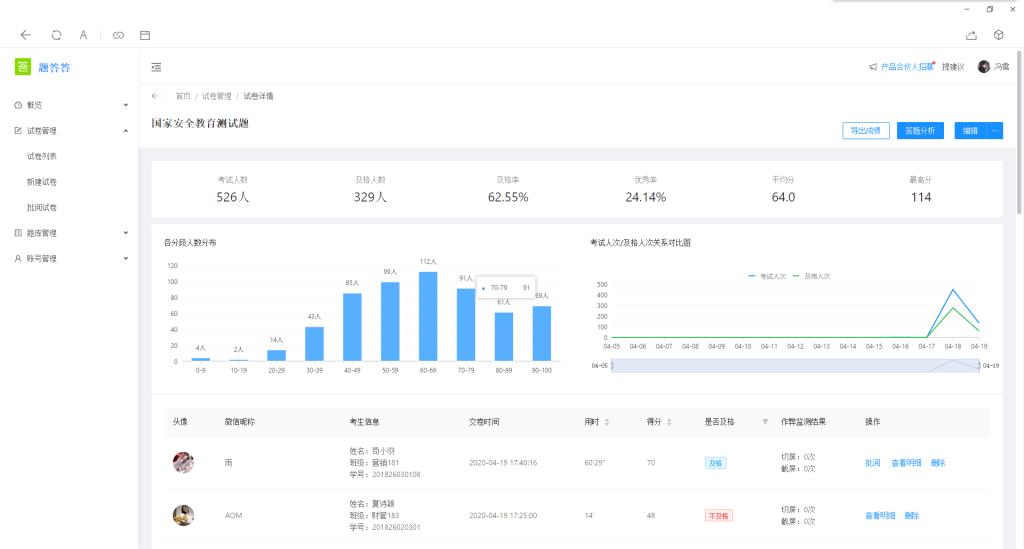Click the font 'A' toolbar icon
The width and height of the screenshot is (1024, 549).
84,35
